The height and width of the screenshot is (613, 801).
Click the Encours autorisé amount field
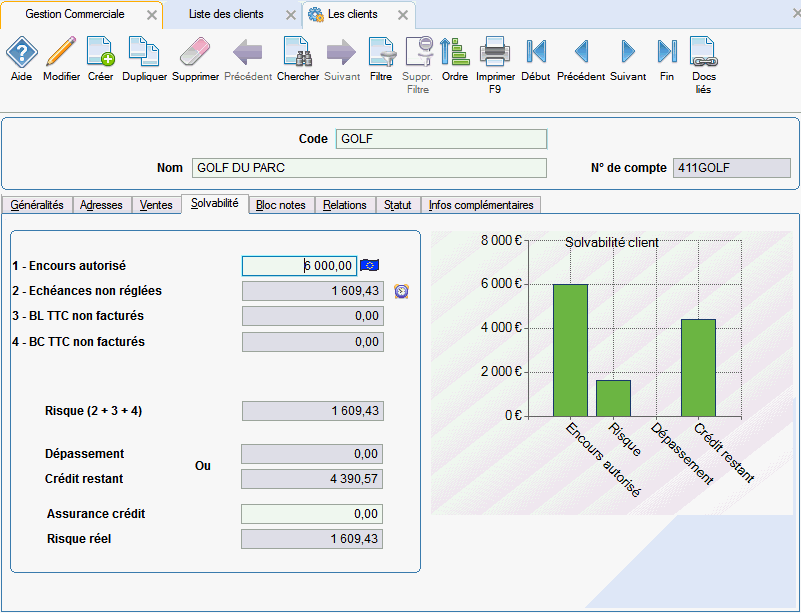299,266
